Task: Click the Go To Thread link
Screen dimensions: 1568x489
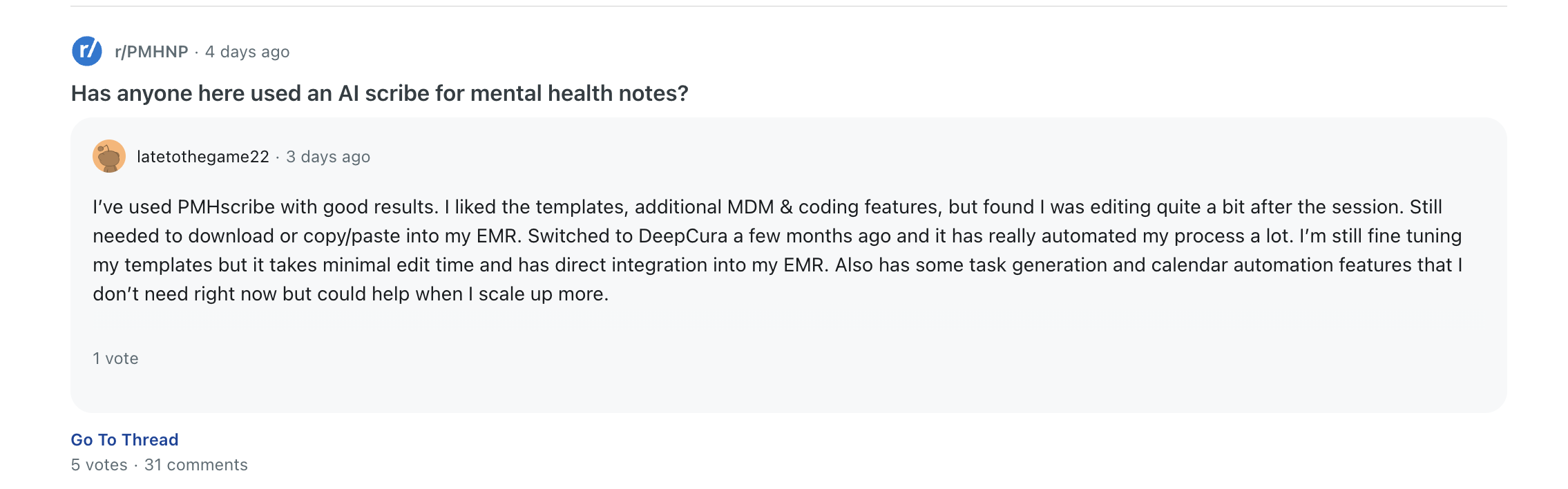Action: [124, 439]
